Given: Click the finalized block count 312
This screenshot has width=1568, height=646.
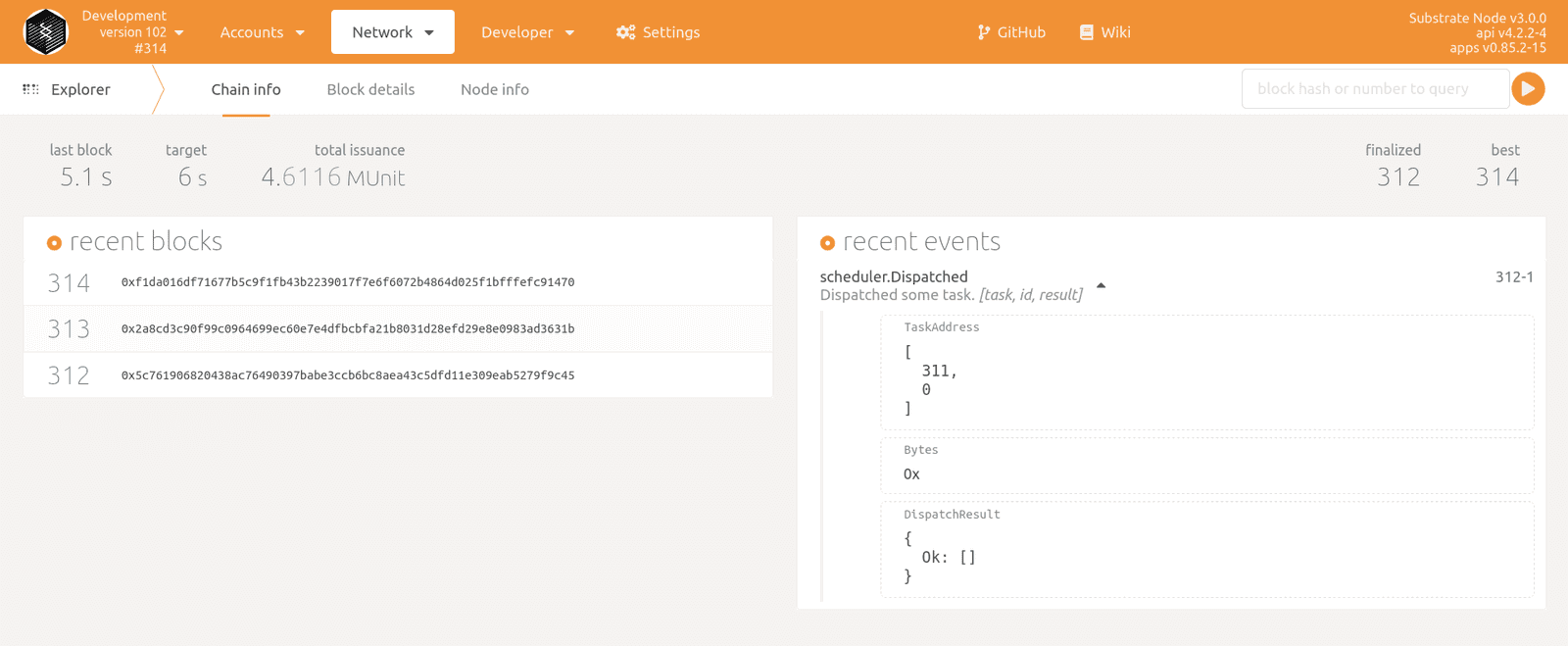Looking at the screenshot, I should [1398, 177].
